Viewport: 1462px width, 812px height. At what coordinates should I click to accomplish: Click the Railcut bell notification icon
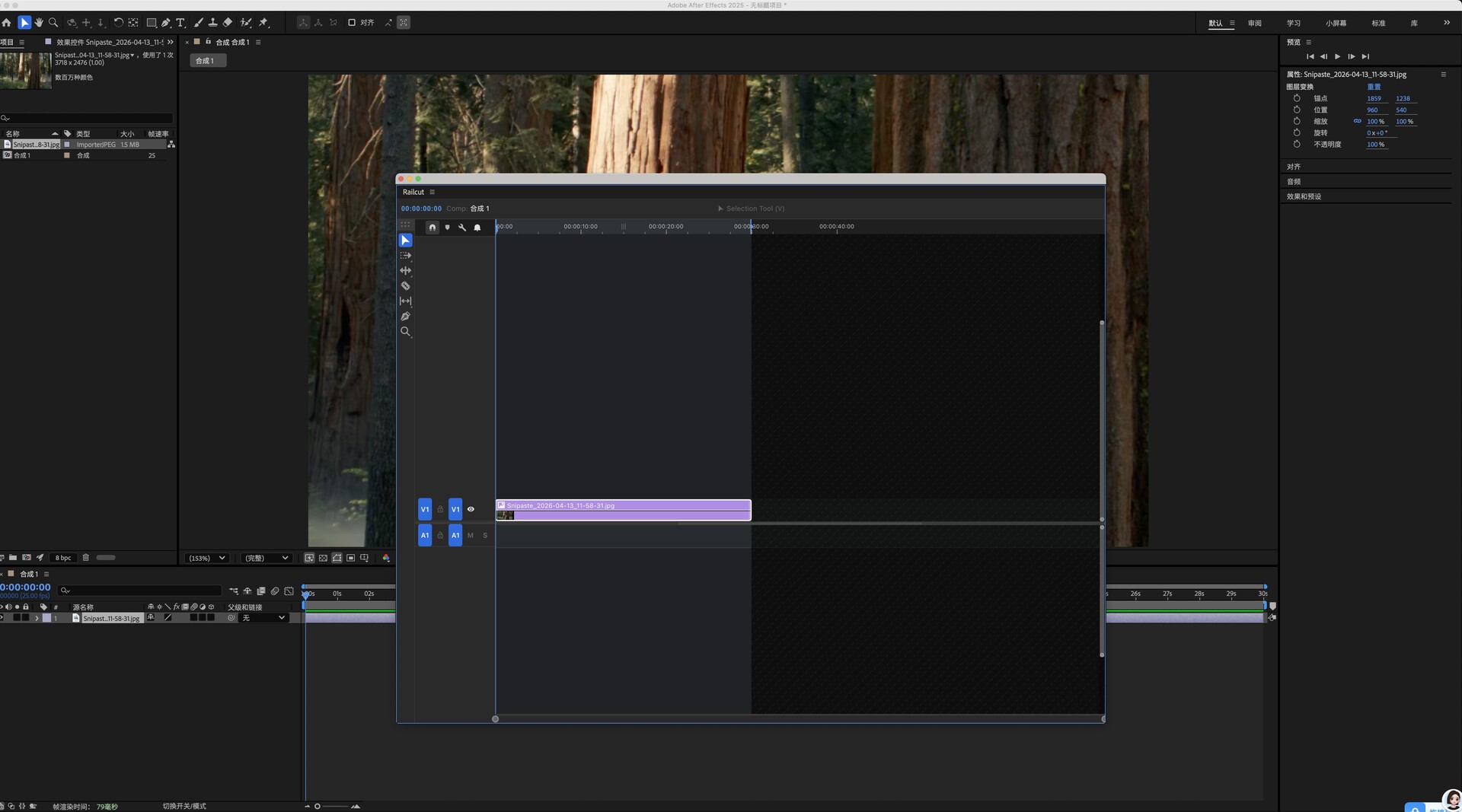[477, 228]
